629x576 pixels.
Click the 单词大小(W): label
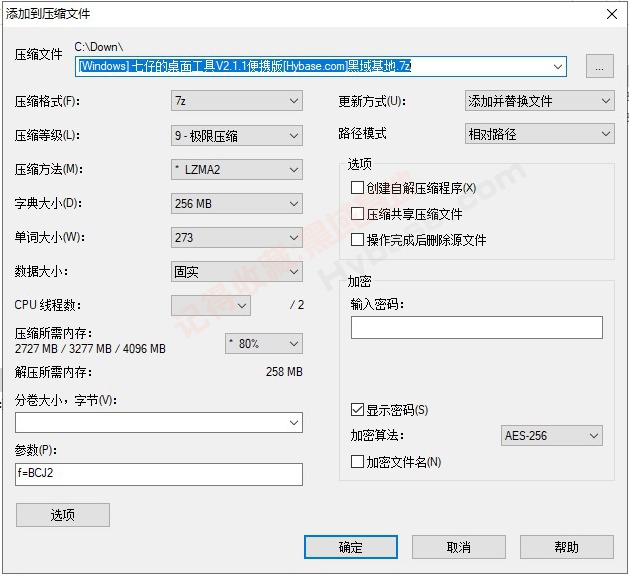pos(50,237)
